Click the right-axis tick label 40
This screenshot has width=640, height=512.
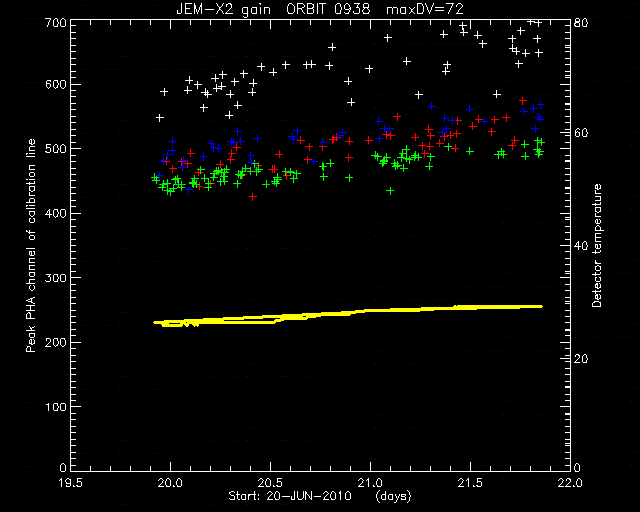point(581,246)
